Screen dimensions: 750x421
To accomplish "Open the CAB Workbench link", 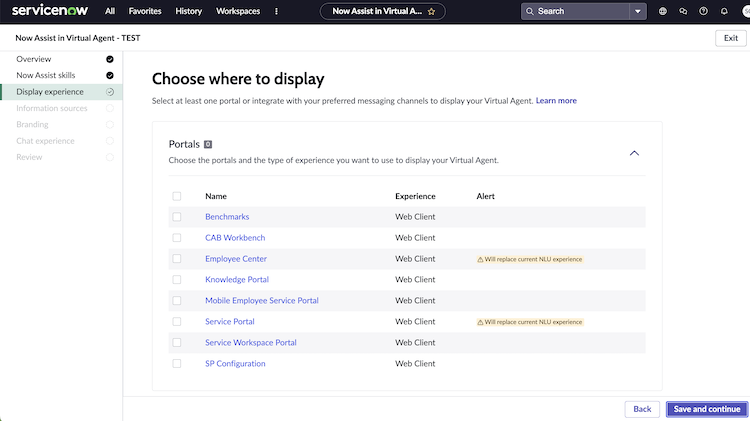I will 235,238.
